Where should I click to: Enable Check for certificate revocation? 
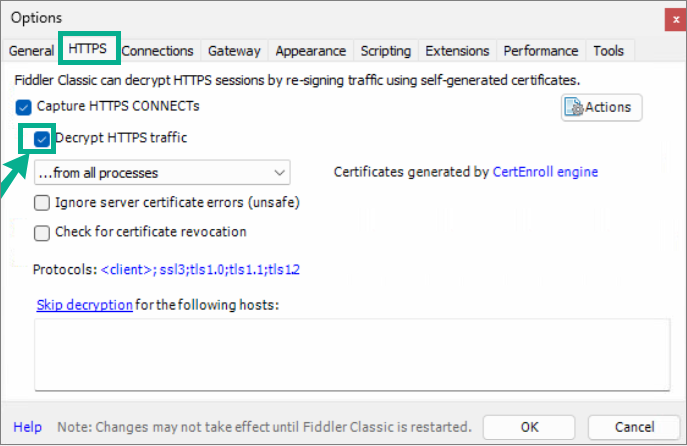click(42, 233)
